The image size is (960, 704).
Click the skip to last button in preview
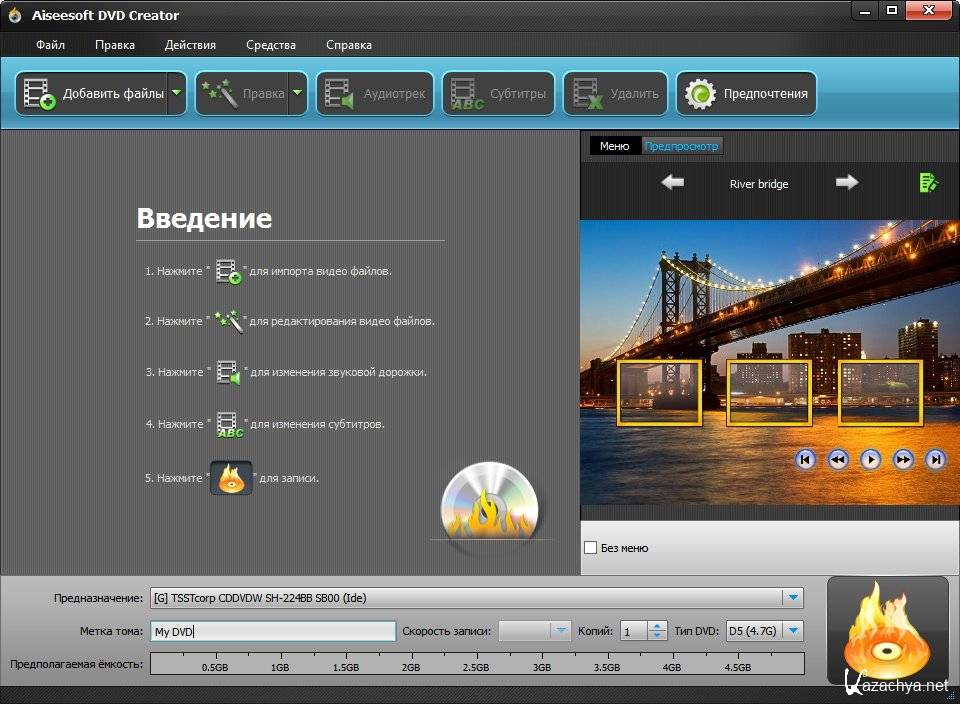click(x=935, y=460)
